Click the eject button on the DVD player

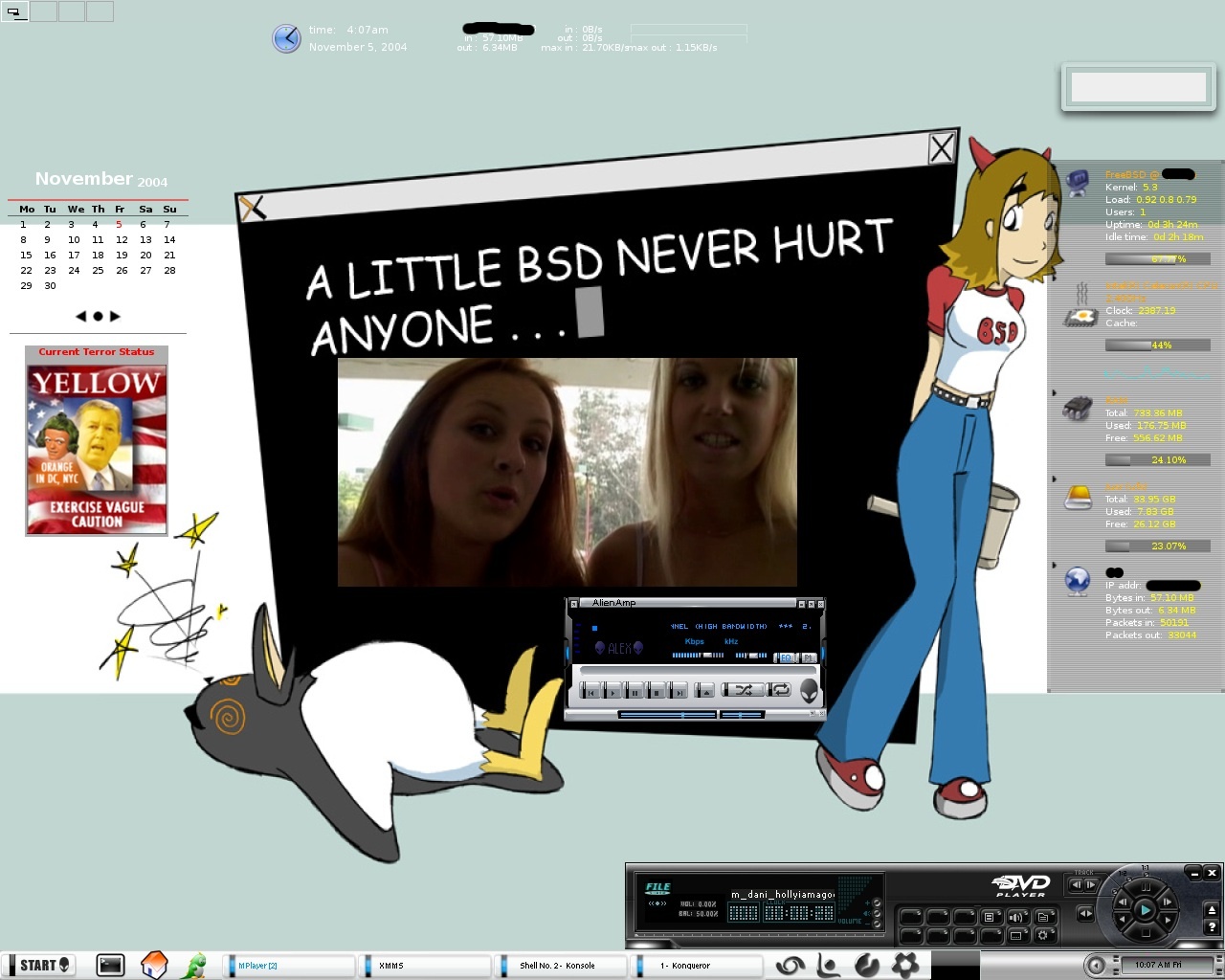pyautogui.click(x=1212, y=910)
